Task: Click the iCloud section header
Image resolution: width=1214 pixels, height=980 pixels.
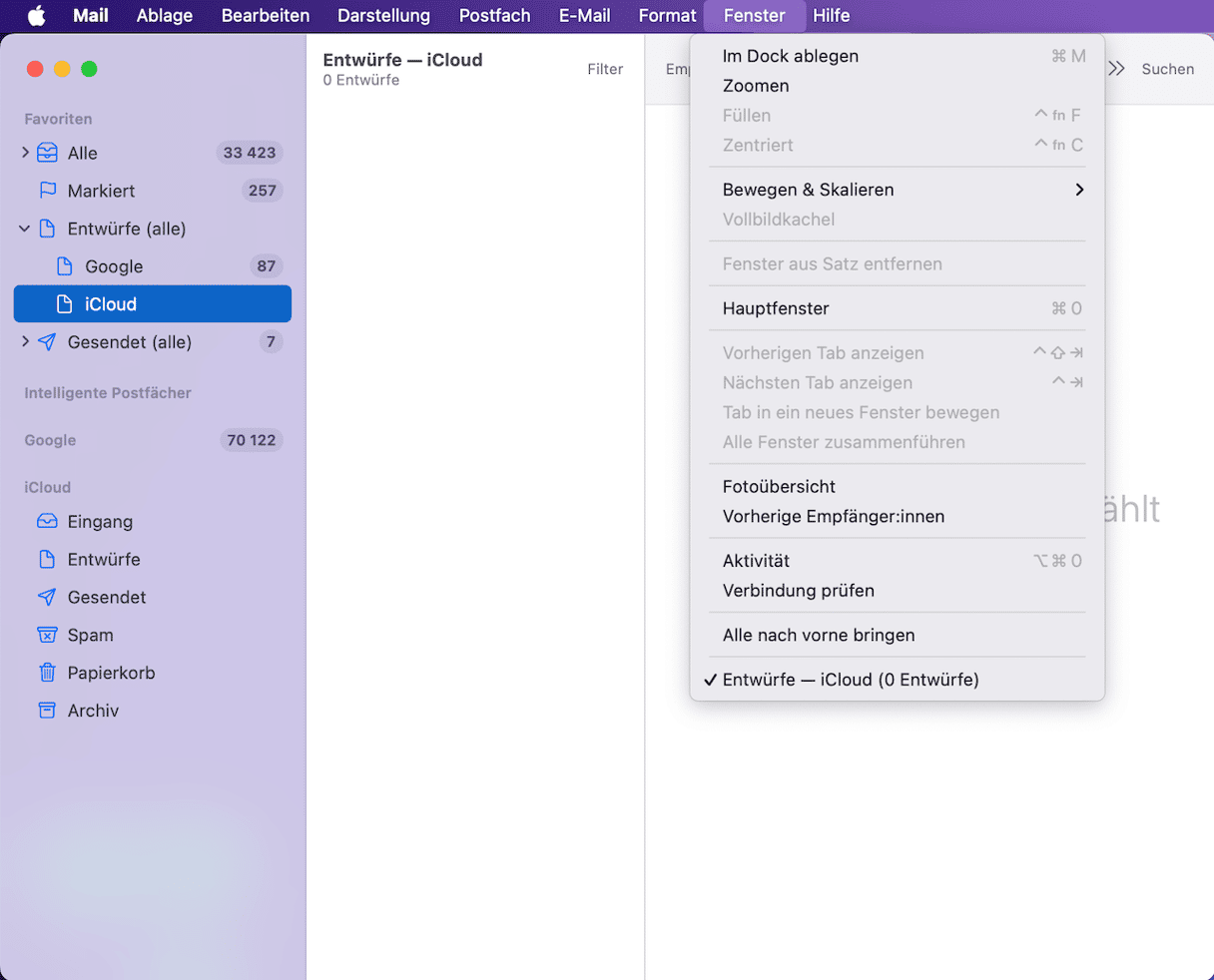Action: [48, 488]
